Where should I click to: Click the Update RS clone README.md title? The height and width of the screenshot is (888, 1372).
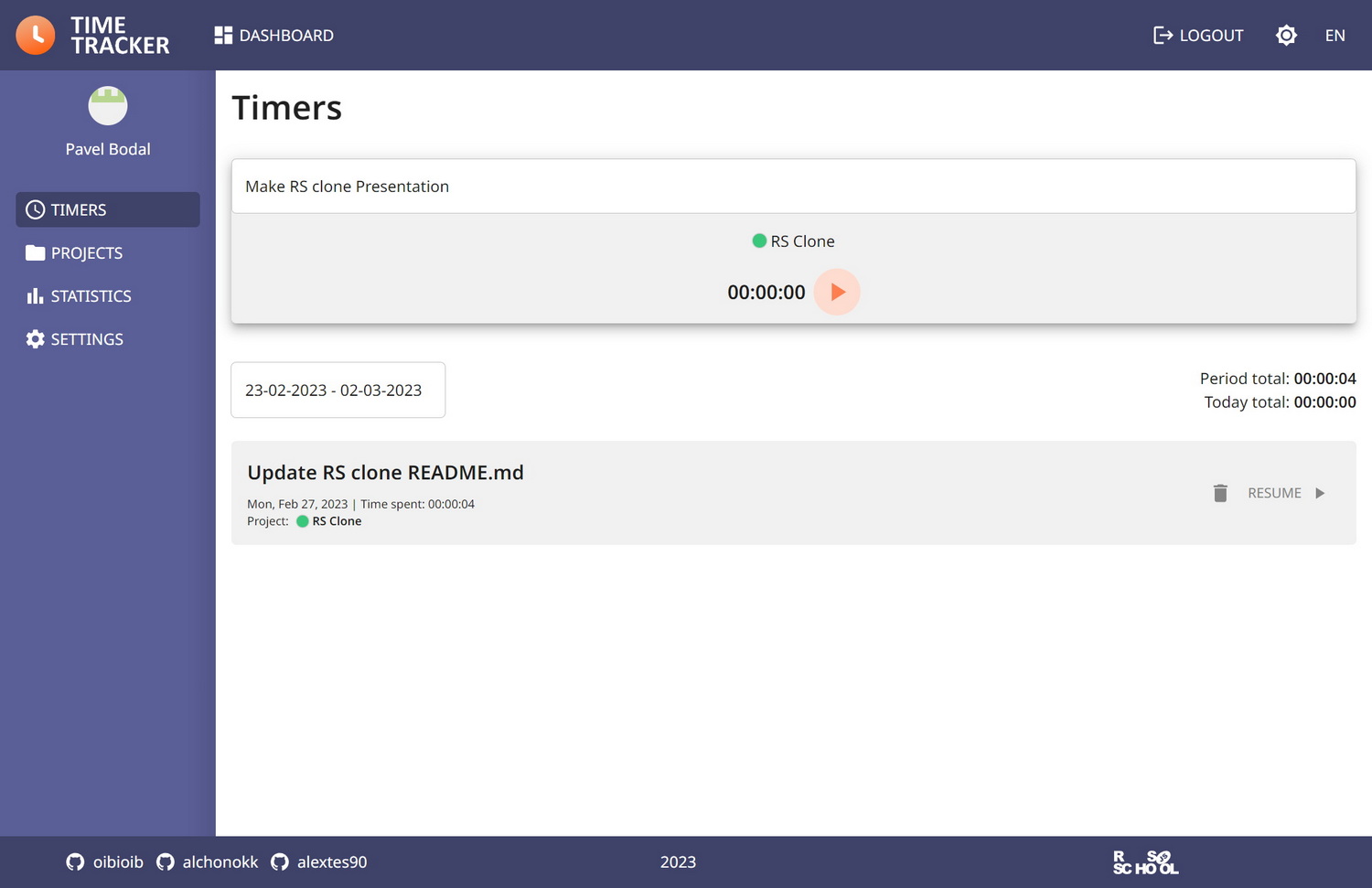click(385, 473)
